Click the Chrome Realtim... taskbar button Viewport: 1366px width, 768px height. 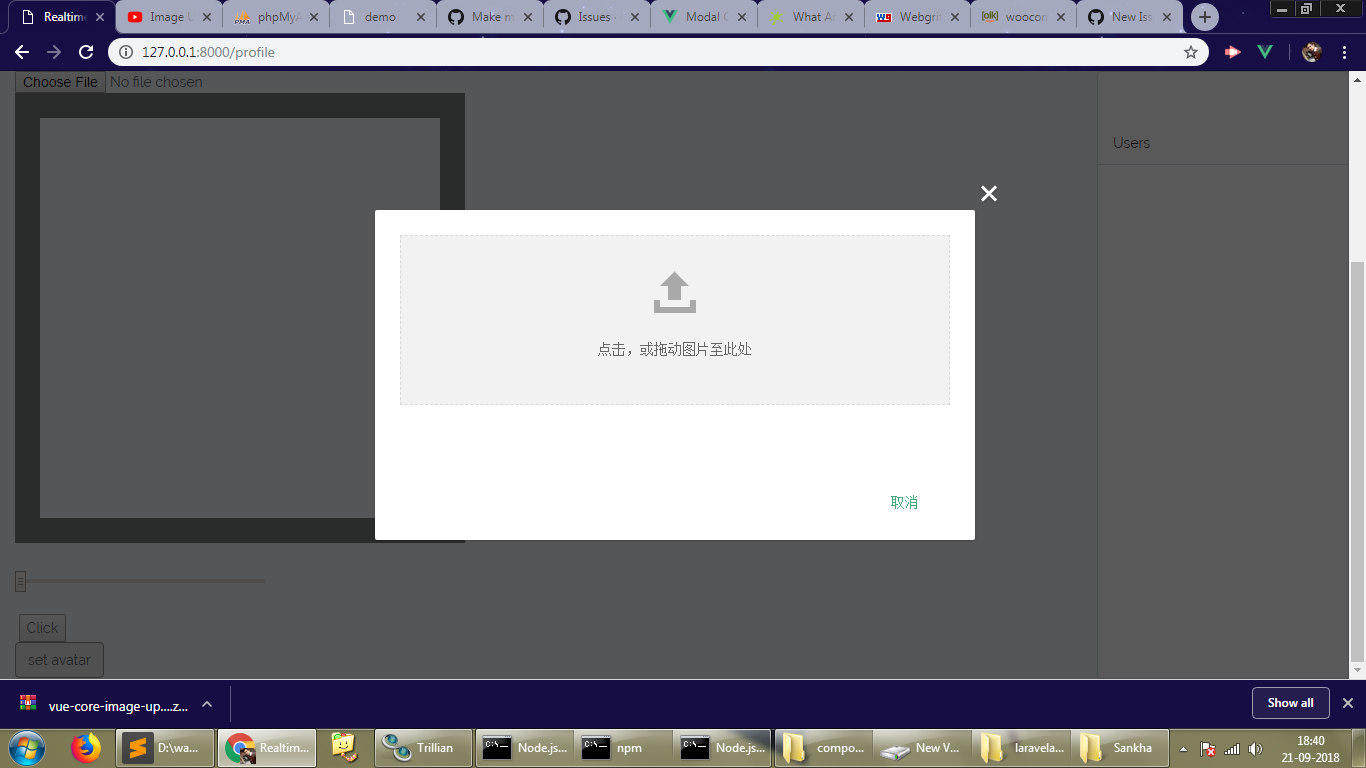click(x=267, y=747)
